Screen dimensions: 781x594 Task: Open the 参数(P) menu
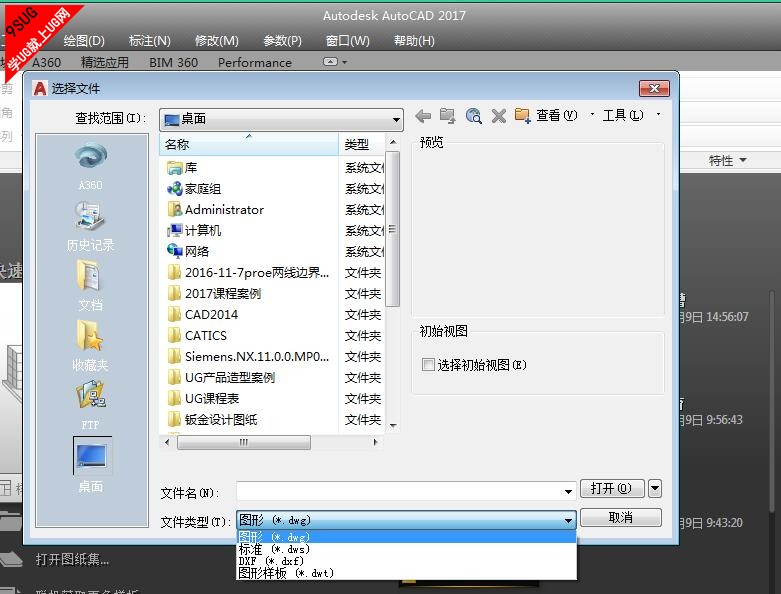tap(282, 41)
